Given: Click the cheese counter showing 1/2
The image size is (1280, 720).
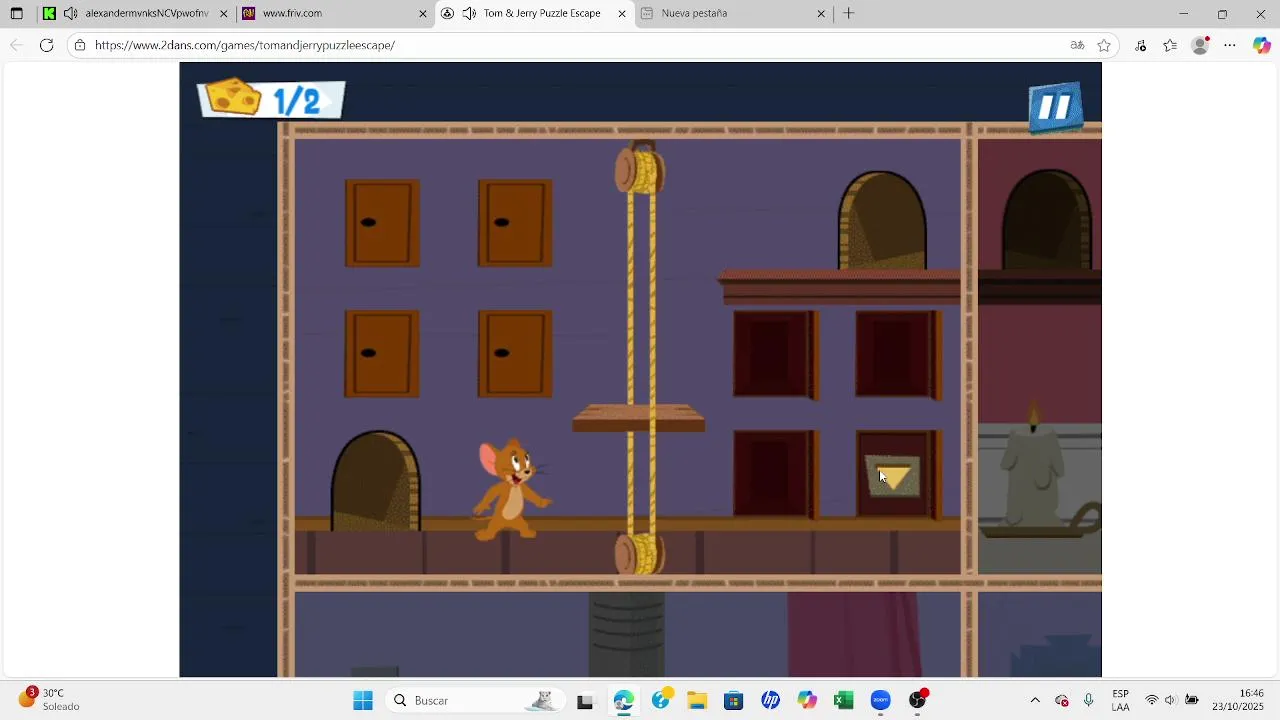Looking at the screenshot, I should click(271, 99).
